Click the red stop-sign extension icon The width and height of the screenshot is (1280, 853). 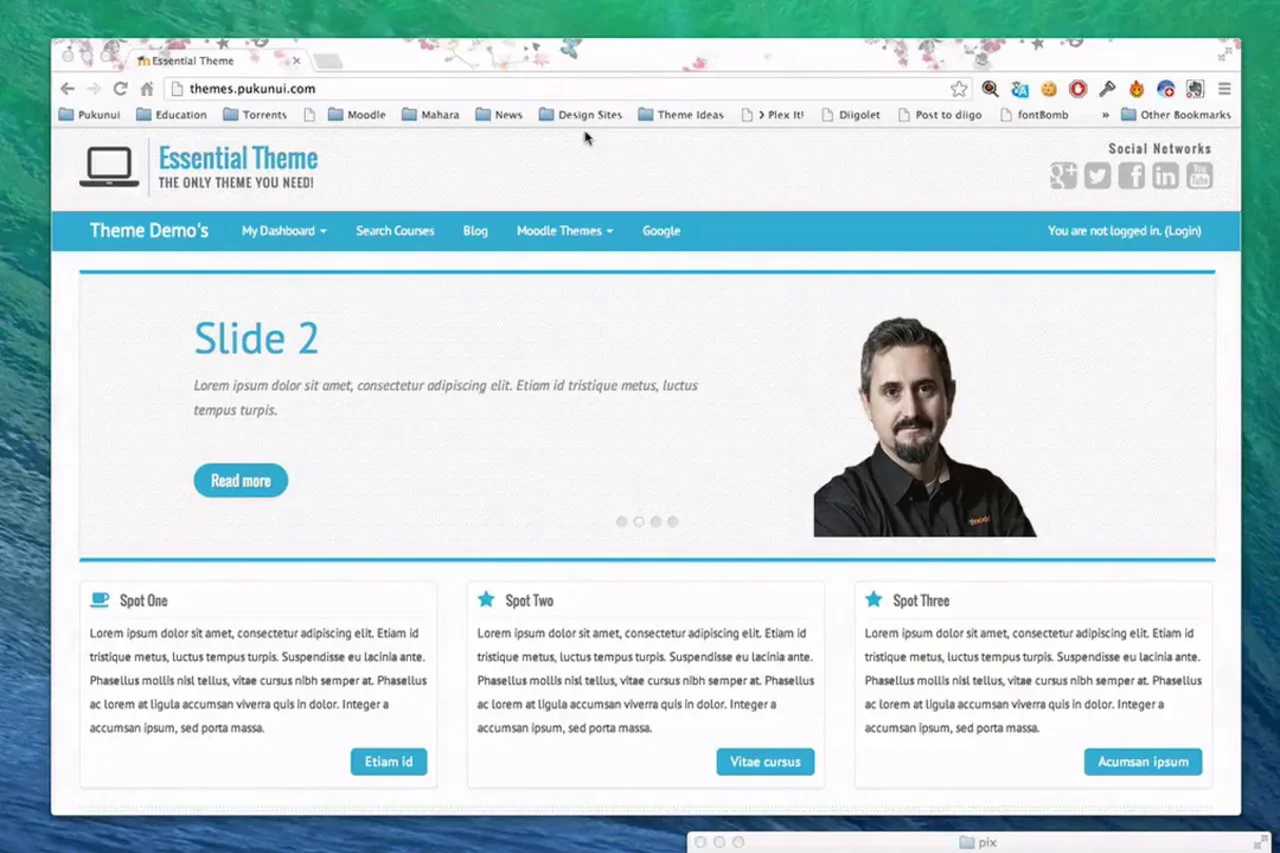pyautogui.click(x=1078, y=89)
